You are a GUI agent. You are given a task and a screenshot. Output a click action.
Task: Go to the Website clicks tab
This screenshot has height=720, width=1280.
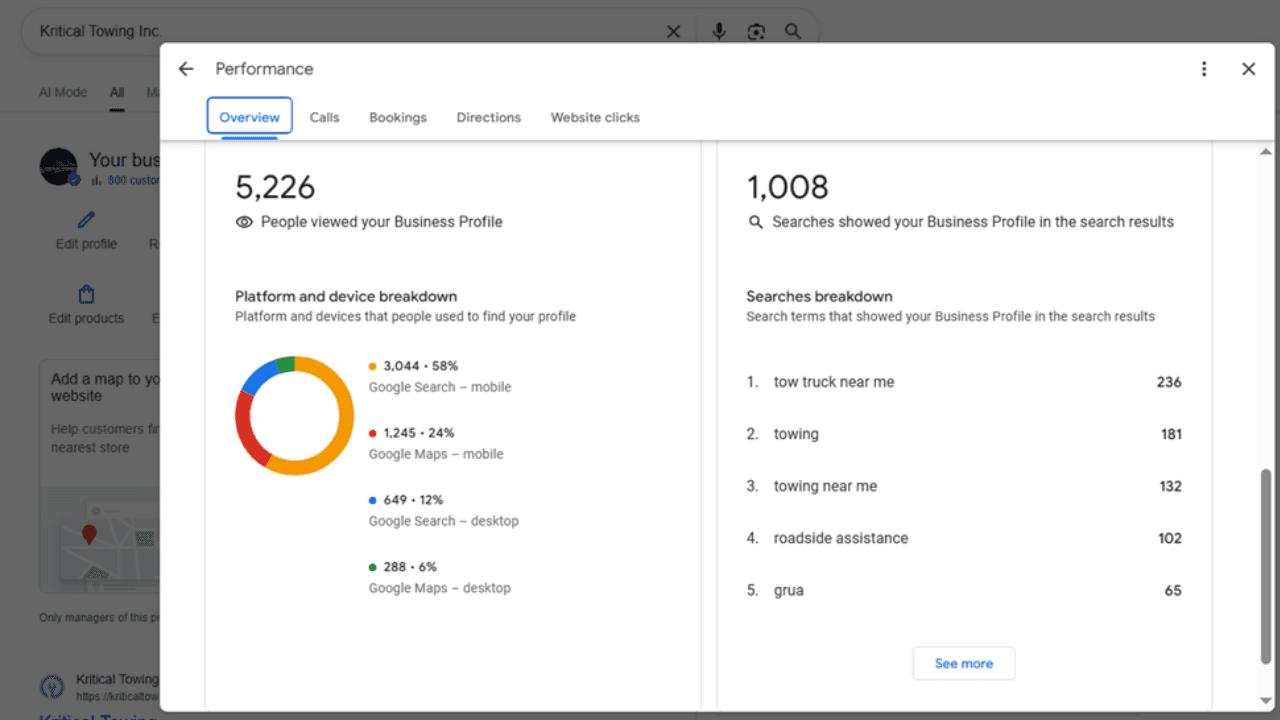pos(594,117)
